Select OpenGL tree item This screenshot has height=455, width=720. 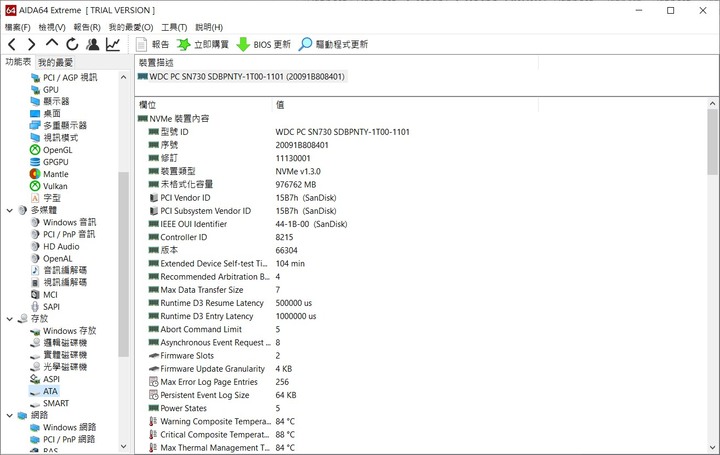[51, 150]
